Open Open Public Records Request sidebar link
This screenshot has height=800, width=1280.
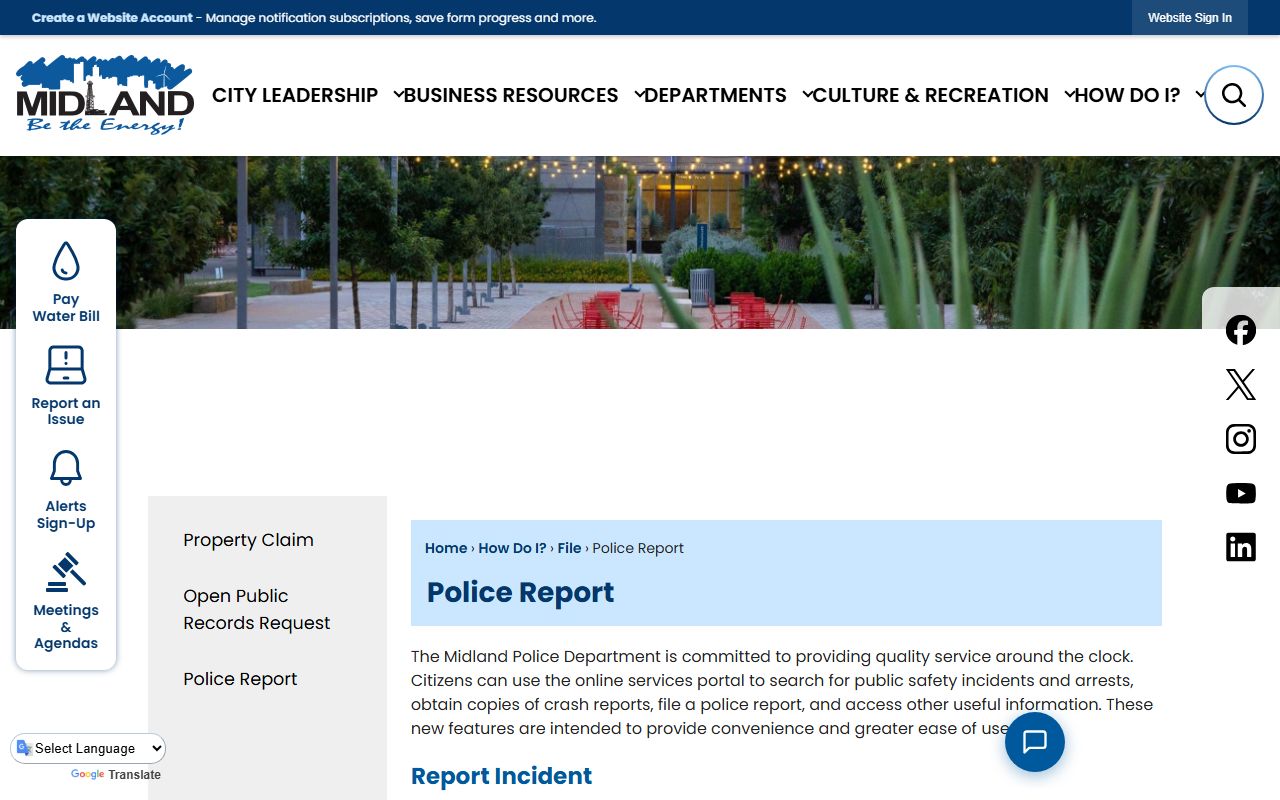(x=256, y=609)
